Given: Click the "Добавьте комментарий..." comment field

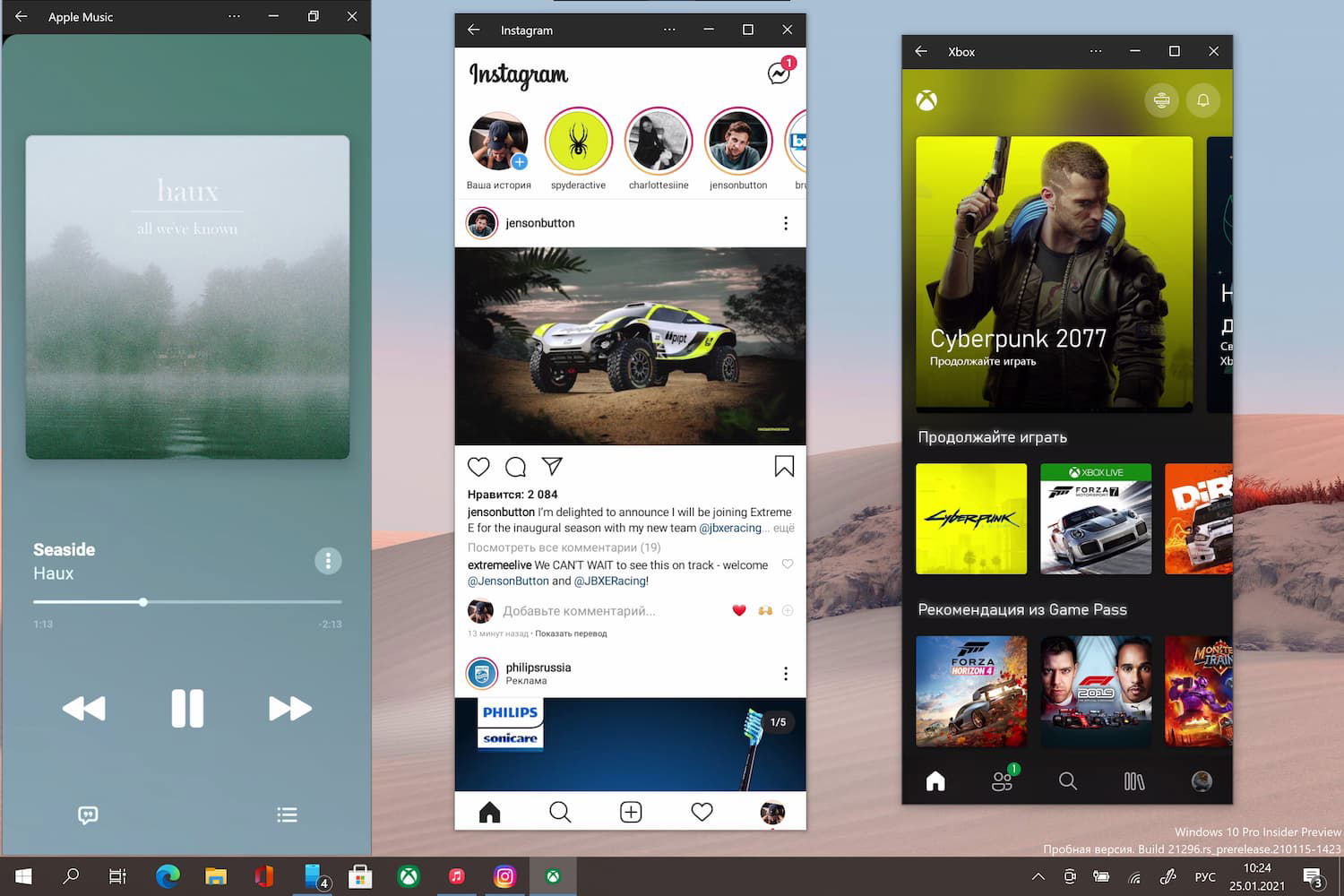Looking at the screenshot, I should pos(579,611).
